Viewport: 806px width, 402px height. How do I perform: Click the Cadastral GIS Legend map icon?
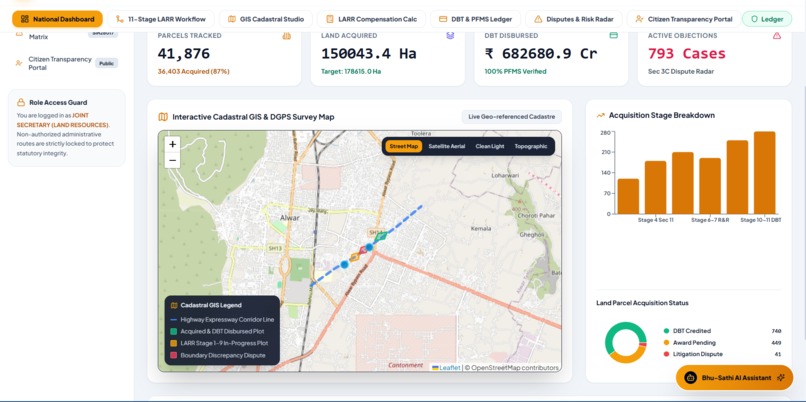click(174, 305)
